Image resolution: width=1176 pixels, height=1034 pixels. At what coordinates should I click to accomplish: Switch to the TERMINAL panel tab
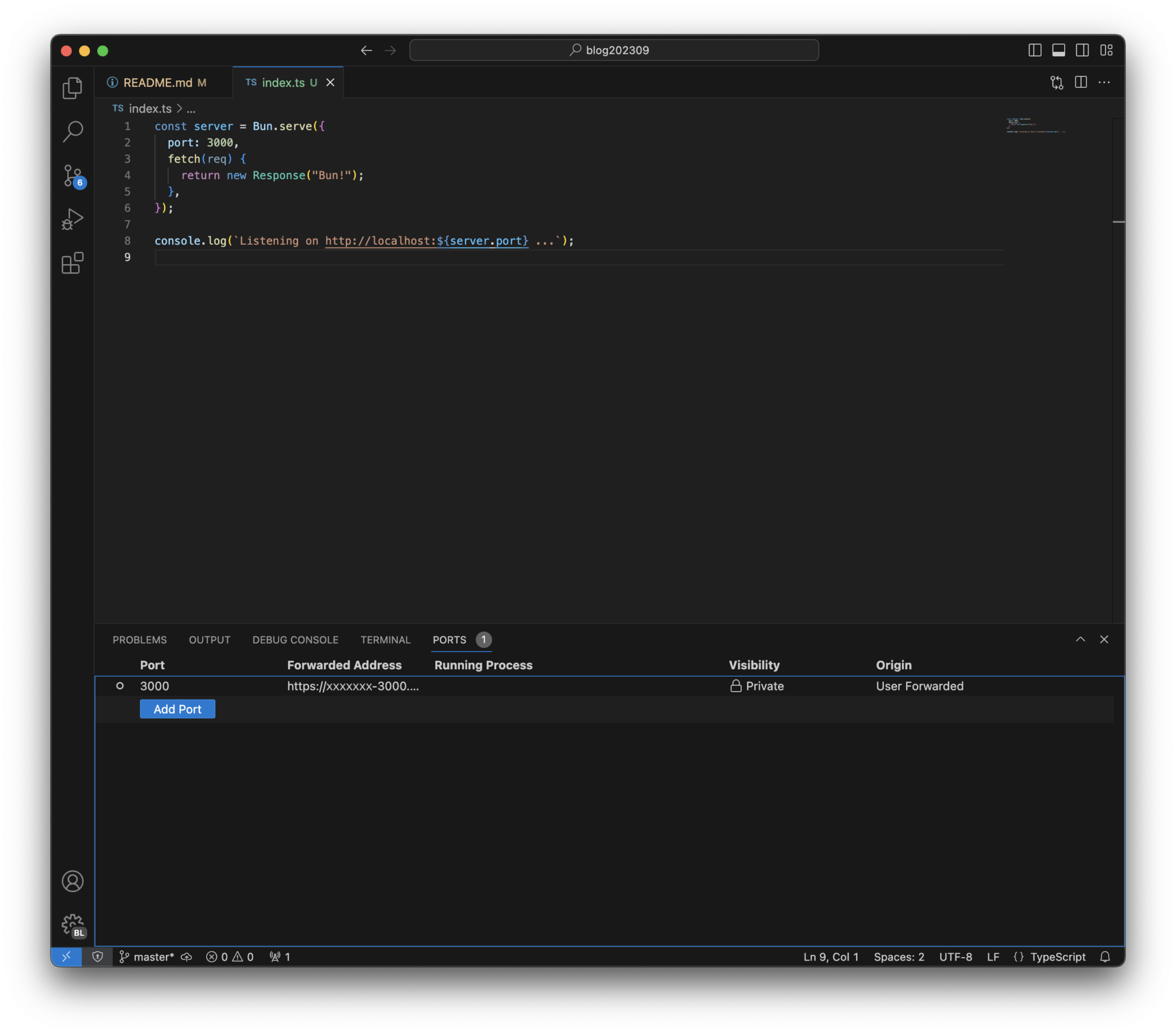pos(385,639)
